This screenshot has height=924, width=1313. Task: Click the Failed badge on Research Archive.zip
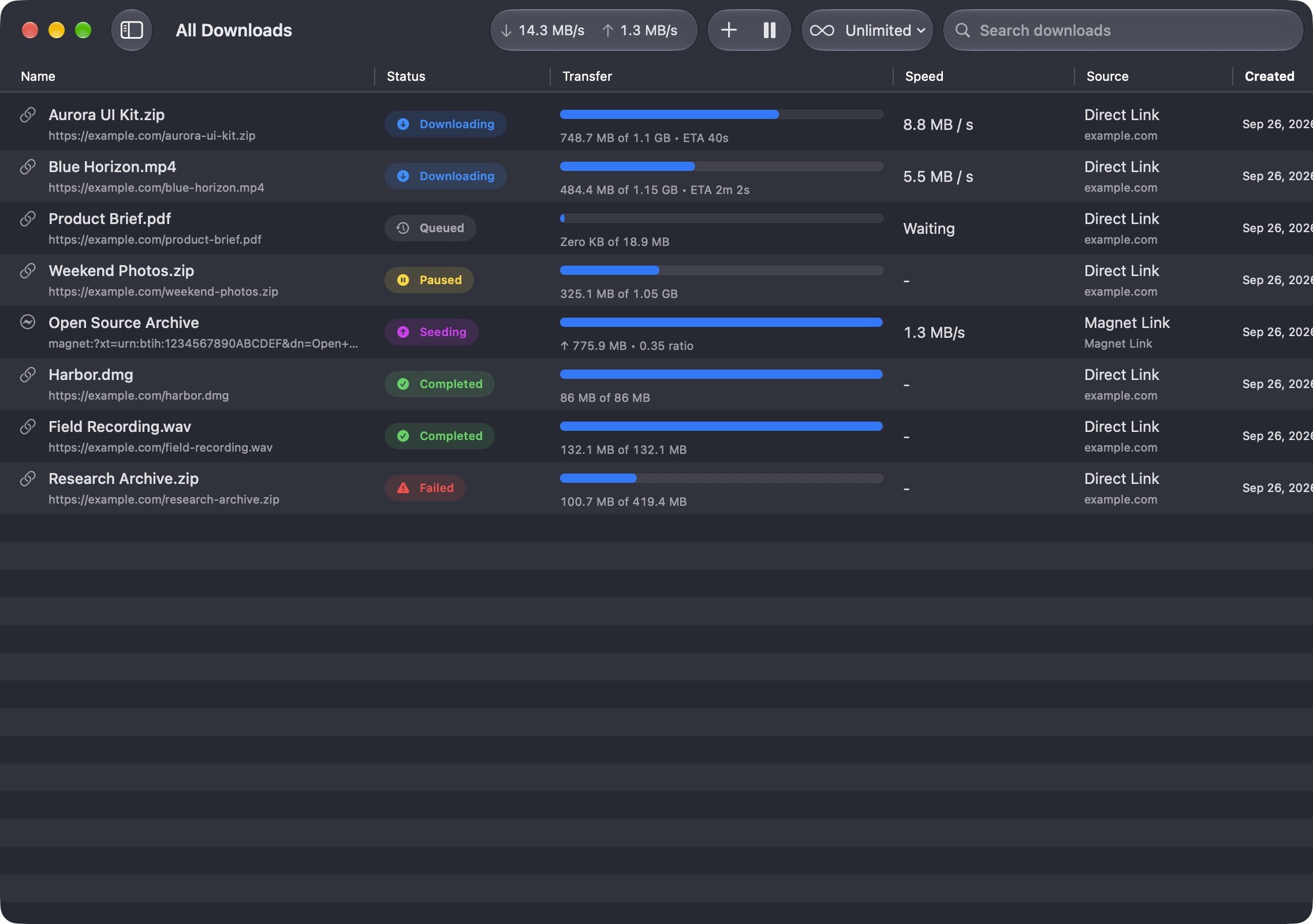point(425,488)
